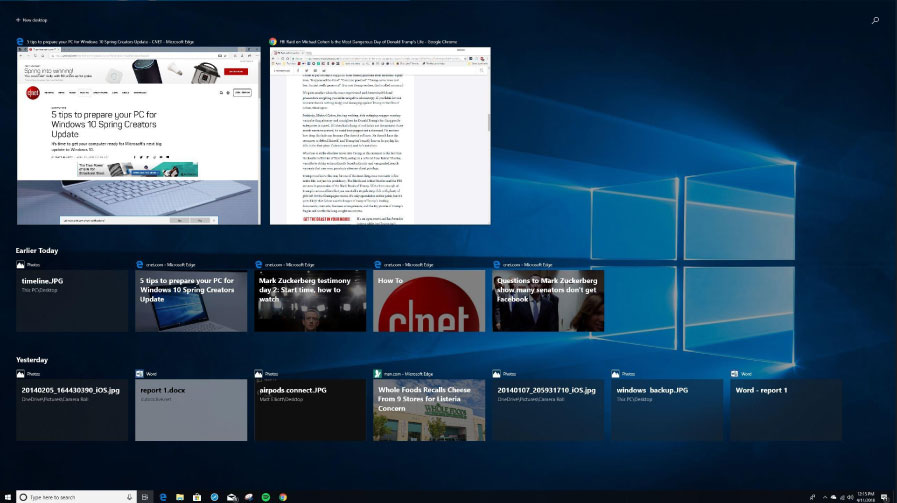Open Whole Foods Recalls Cheese activity card
This screenshot has width=897, height=503.
pos(429,410)
